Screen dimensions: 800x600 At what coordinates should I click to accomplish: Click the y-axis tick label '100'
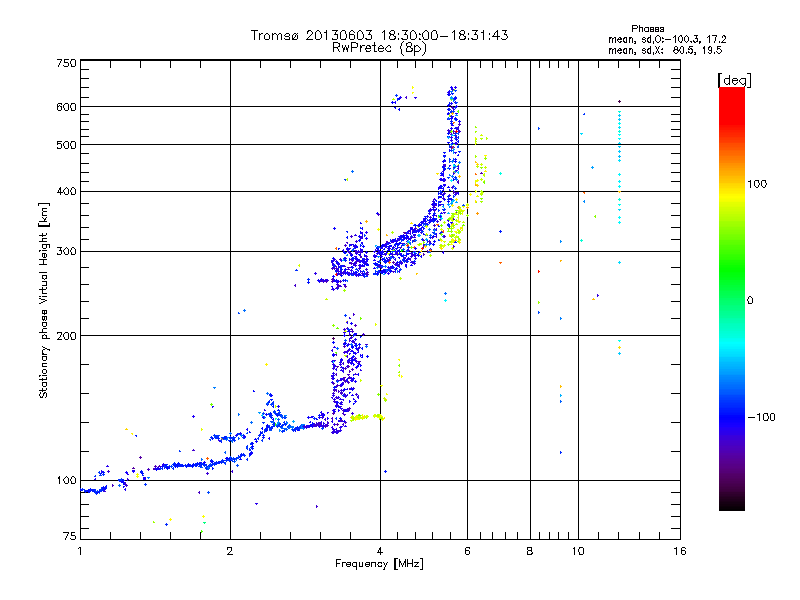tap(66, 480)
